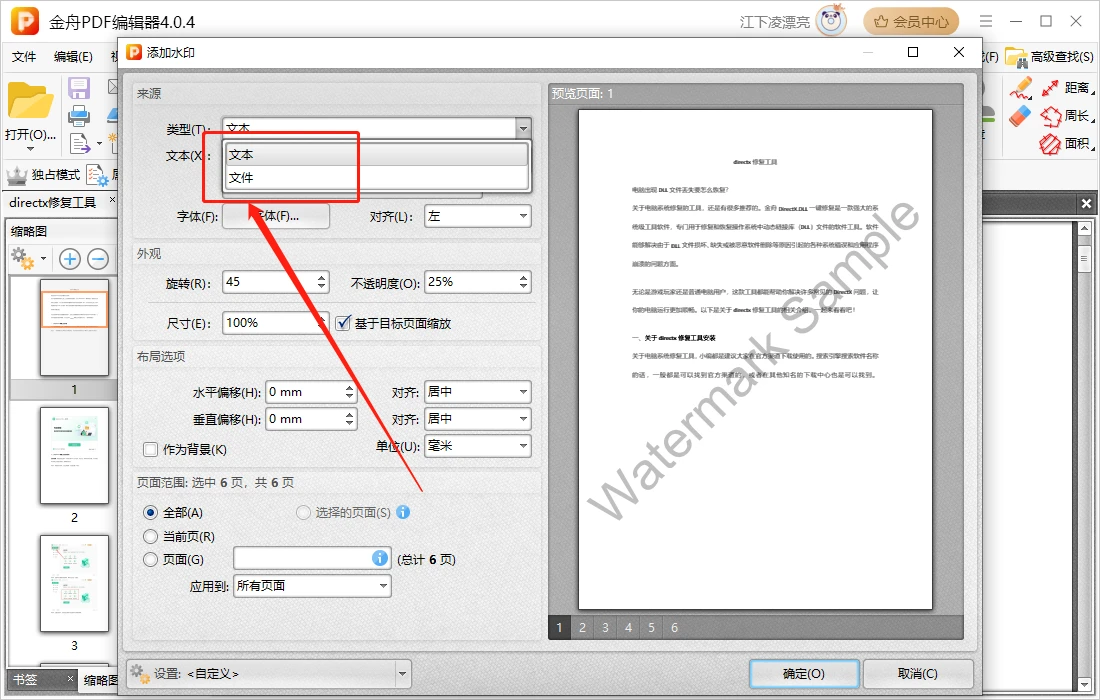Screen dimensions: 1100x700
Task: Open Advanced Find (高级查找) tool
Action: coord(1048,56)
